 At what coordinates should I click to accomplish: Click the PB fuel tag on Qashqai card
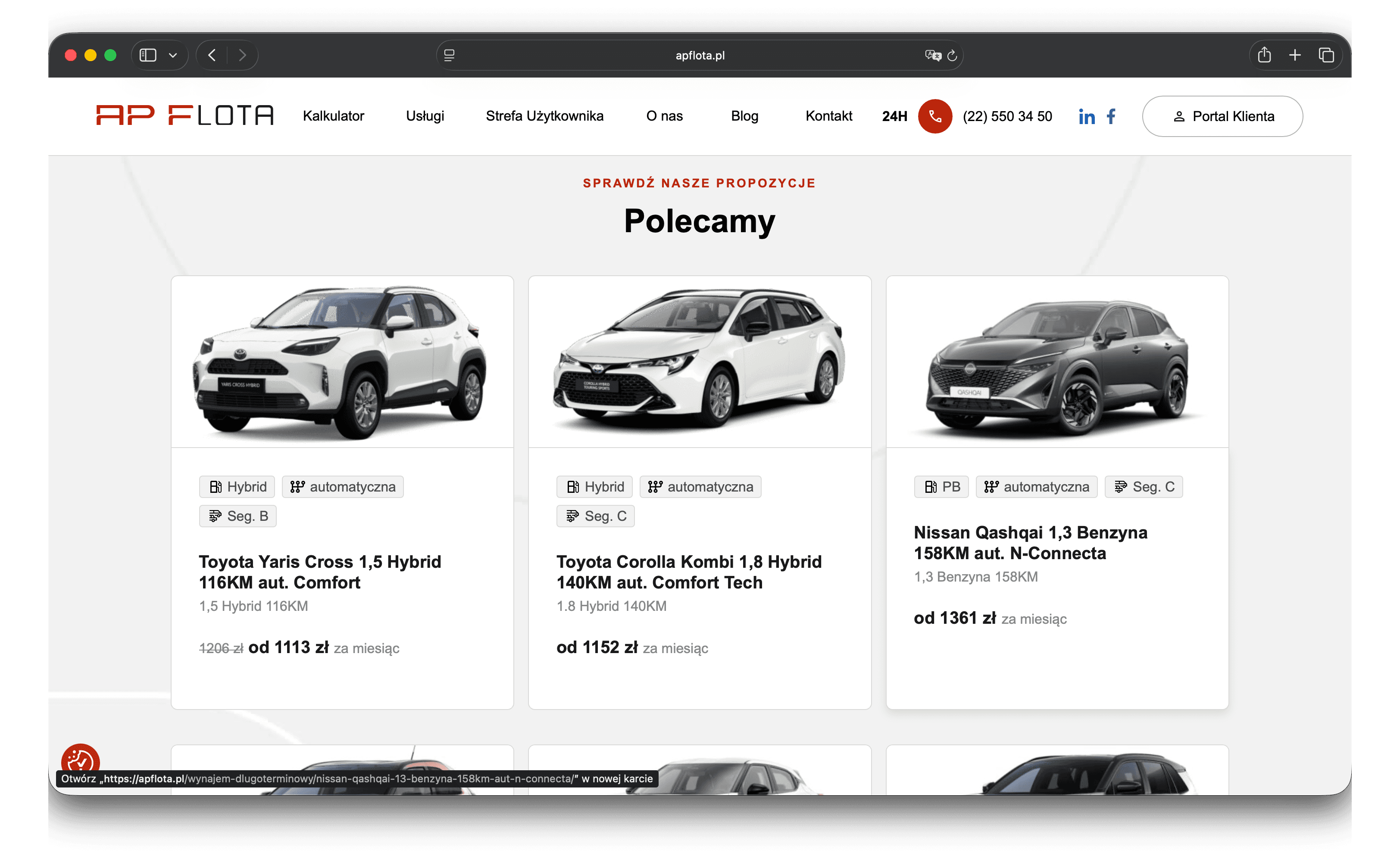(942, 487)
